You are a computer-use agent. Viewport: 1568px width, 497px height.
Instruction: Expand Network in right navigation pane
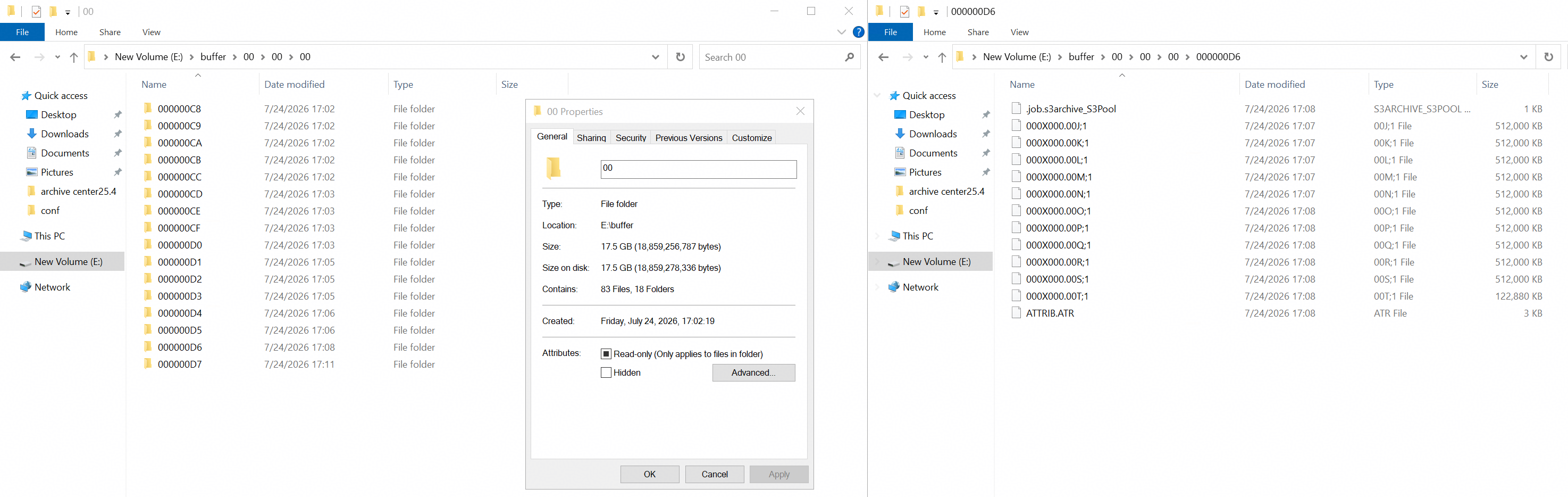pyautogui.click(x=877, y=287)
